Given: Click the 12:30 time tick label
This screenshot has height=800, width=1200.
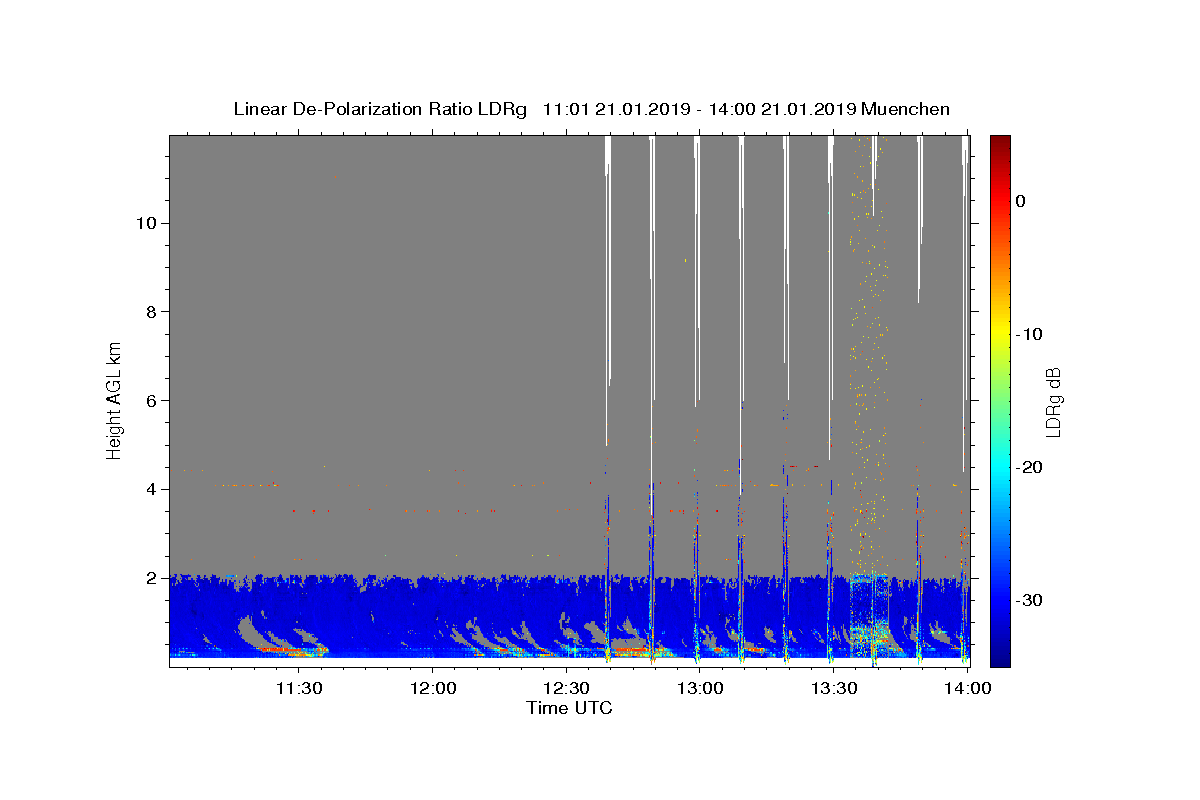Looking at the screenshot, I should tap(566, 688).
